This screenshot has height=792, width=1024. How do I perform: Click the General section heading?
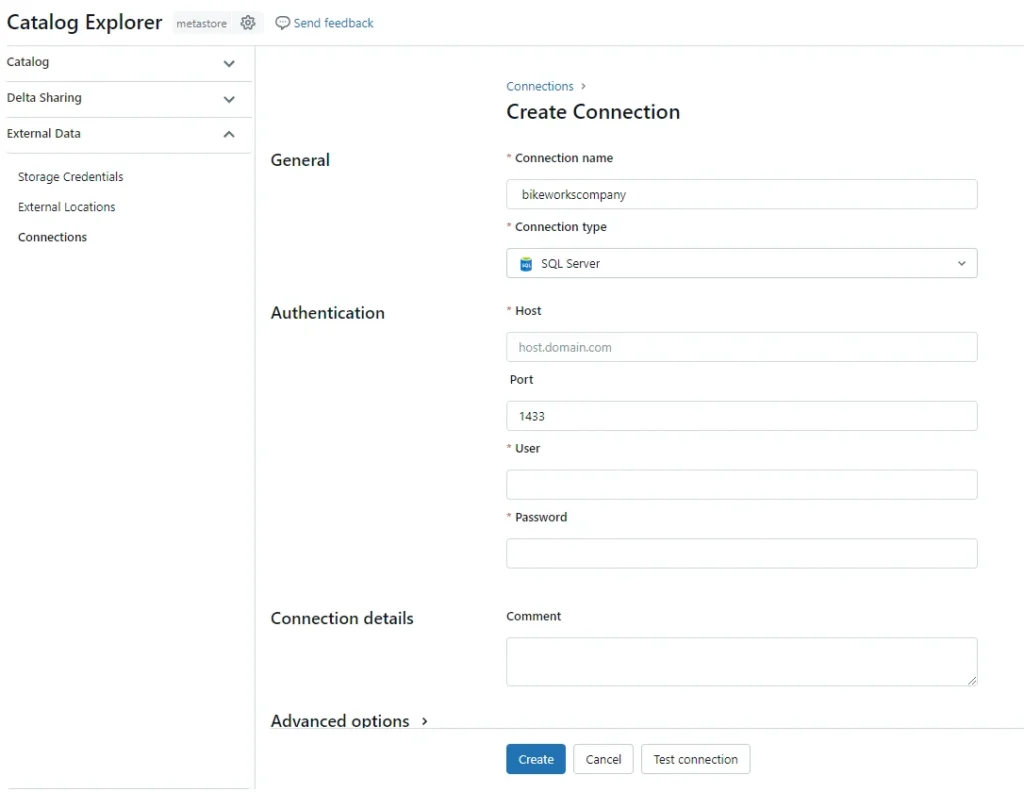coord(300,160)
